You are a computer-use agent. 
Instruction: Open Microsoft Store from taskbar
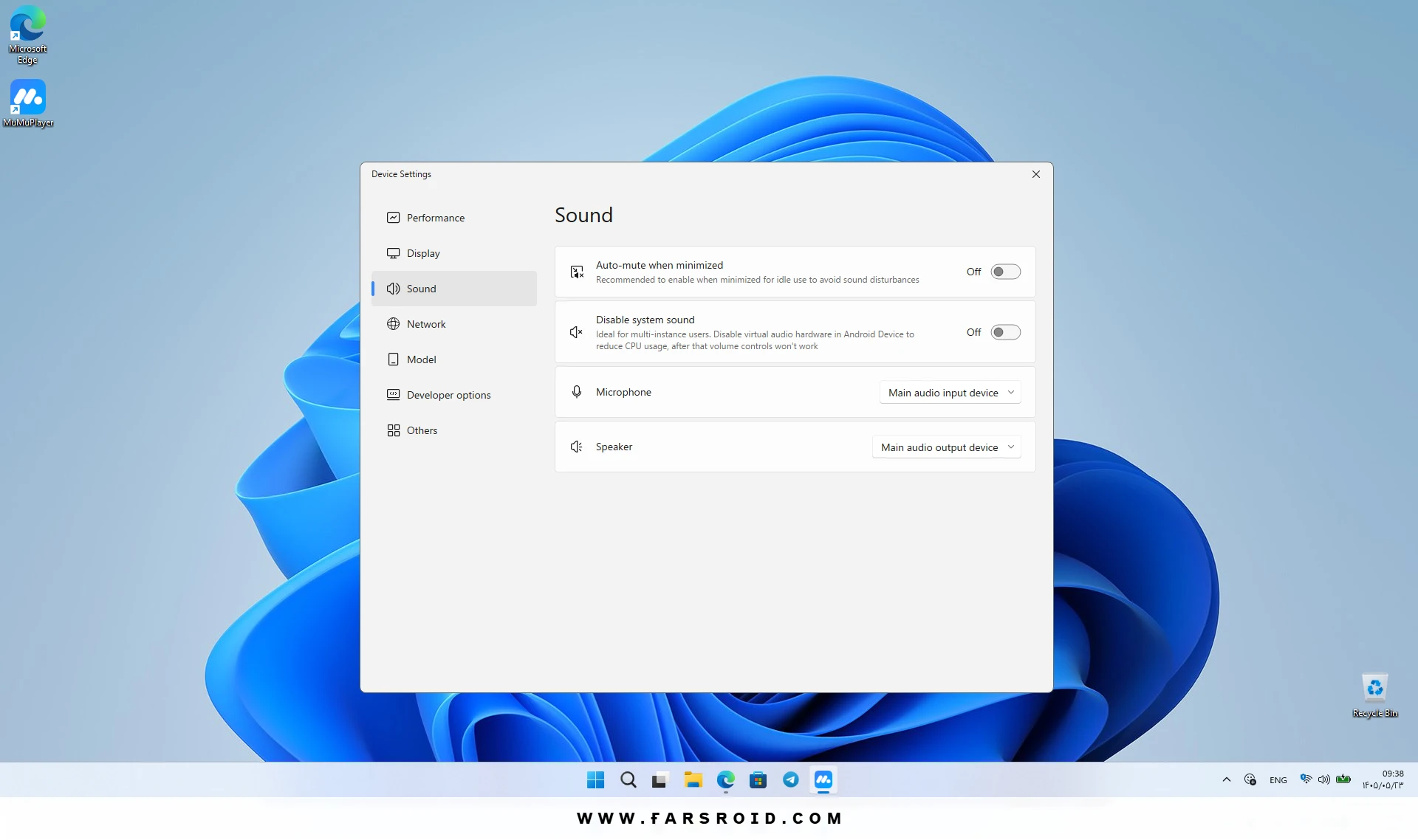758,779
